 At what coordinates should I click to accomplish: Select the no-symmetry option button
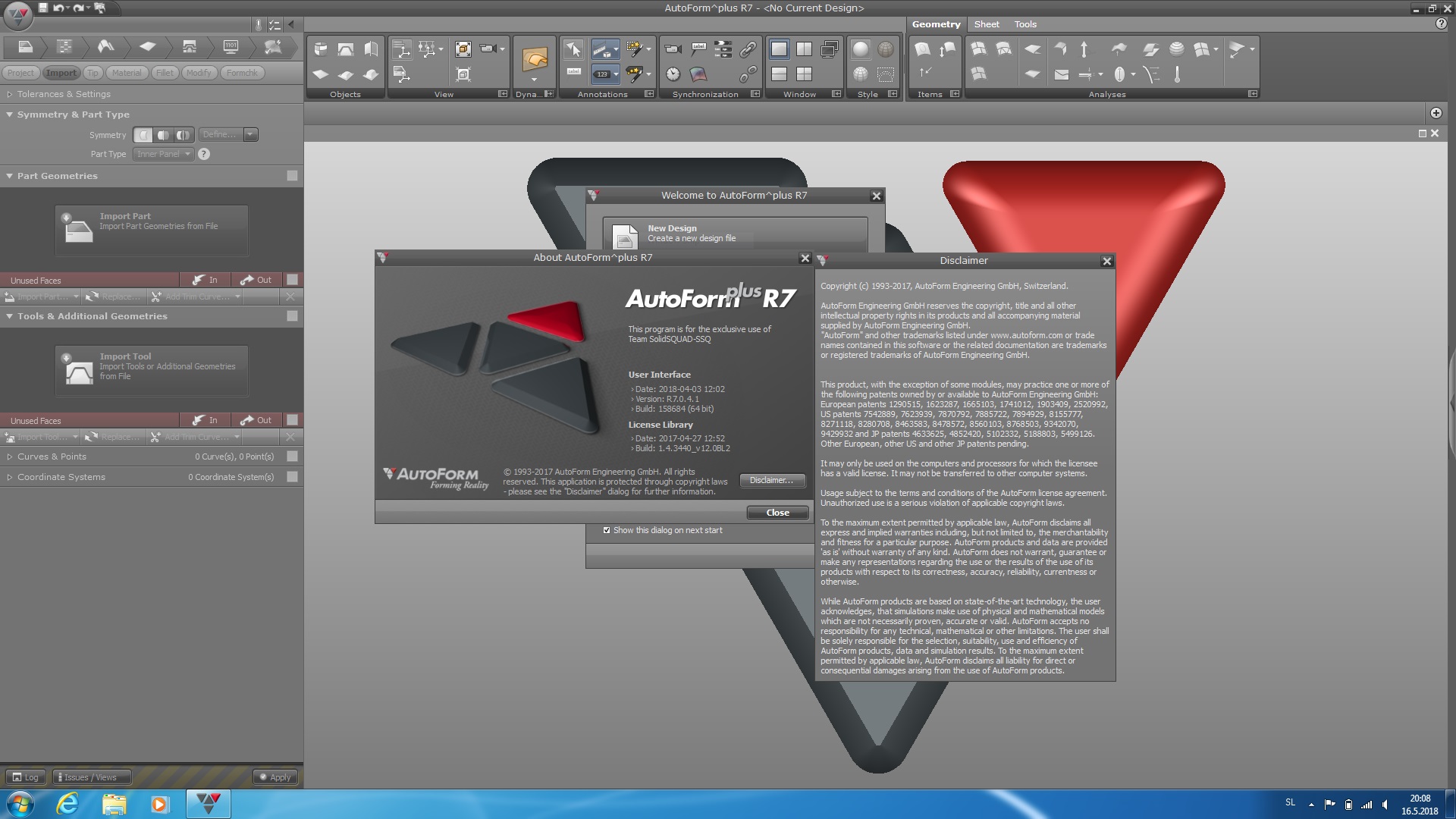tap(143, 135)
